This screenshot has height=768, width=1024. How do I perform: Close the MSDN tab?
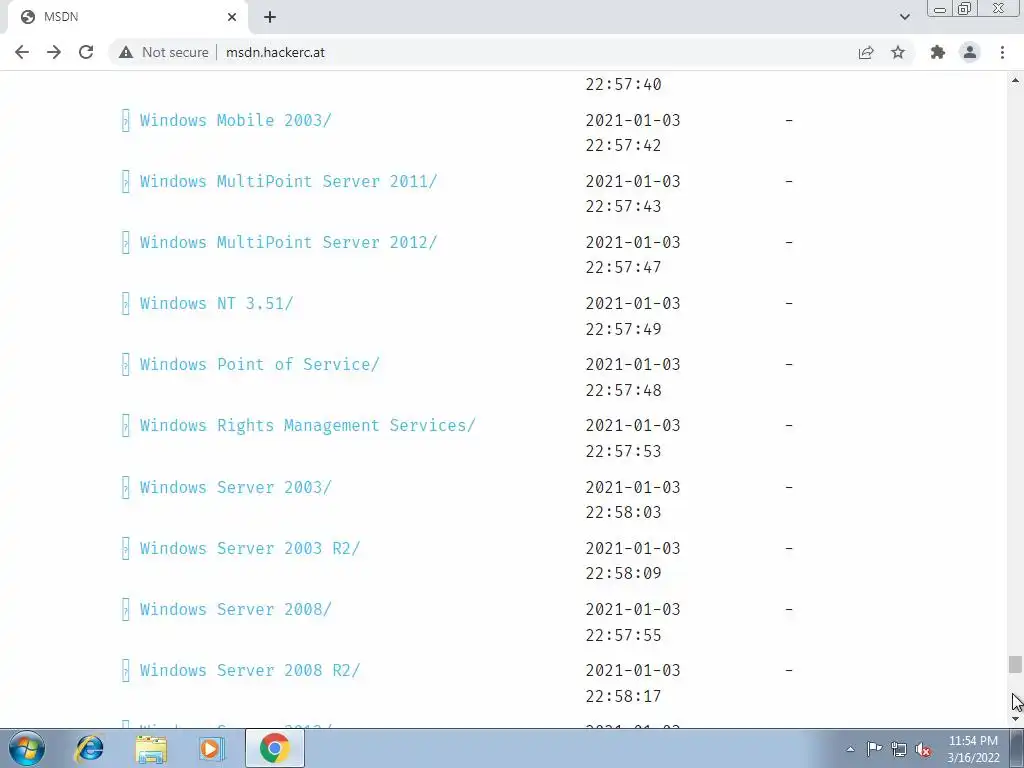232,17
